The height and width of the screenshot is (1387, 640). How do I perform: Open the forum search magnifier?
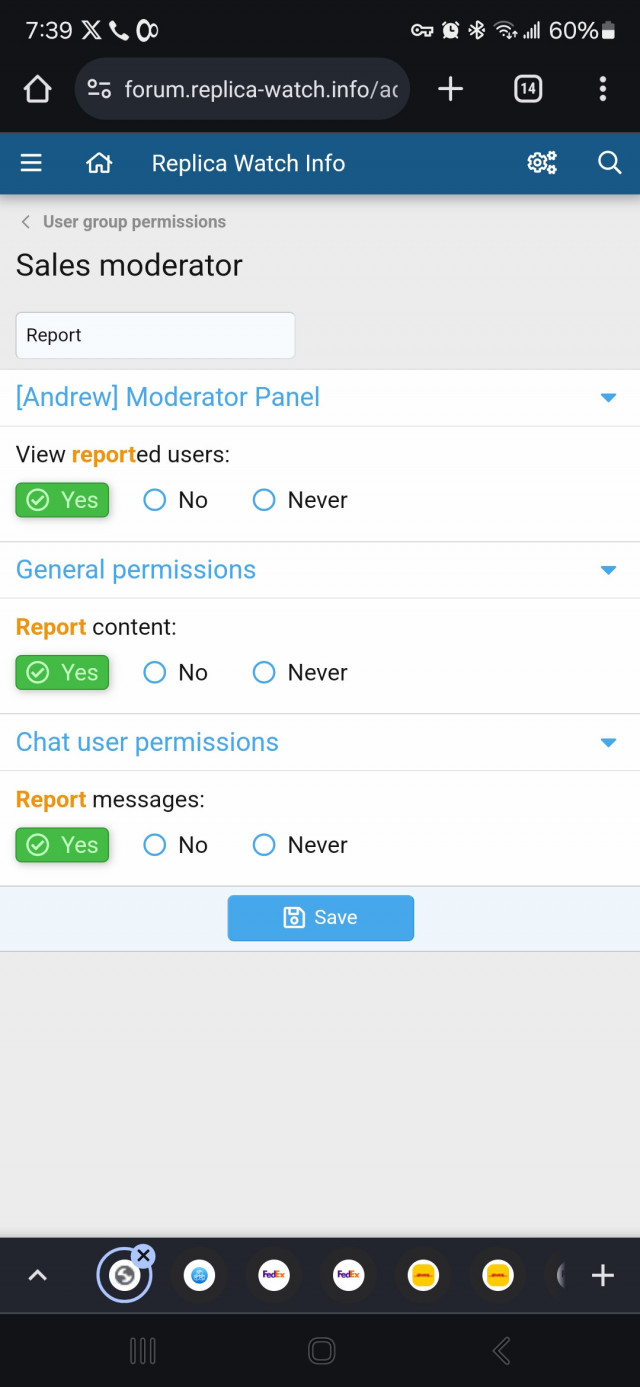pos(609,163)
